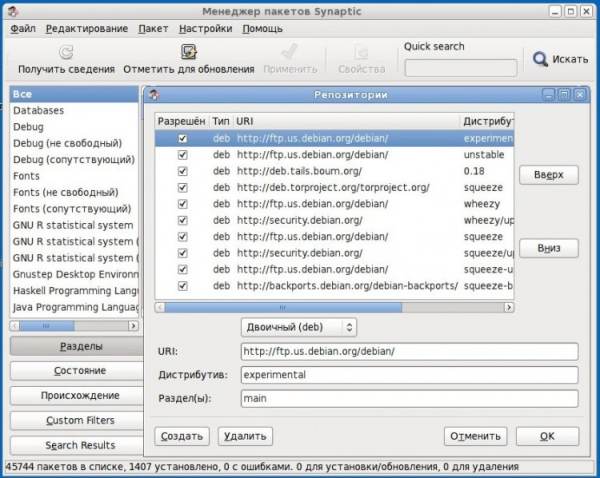Viewport: 600px width, 478px height.
Task: Click 'Отметить для обновления' toolbar icon
Action: (x=188, y=52)
